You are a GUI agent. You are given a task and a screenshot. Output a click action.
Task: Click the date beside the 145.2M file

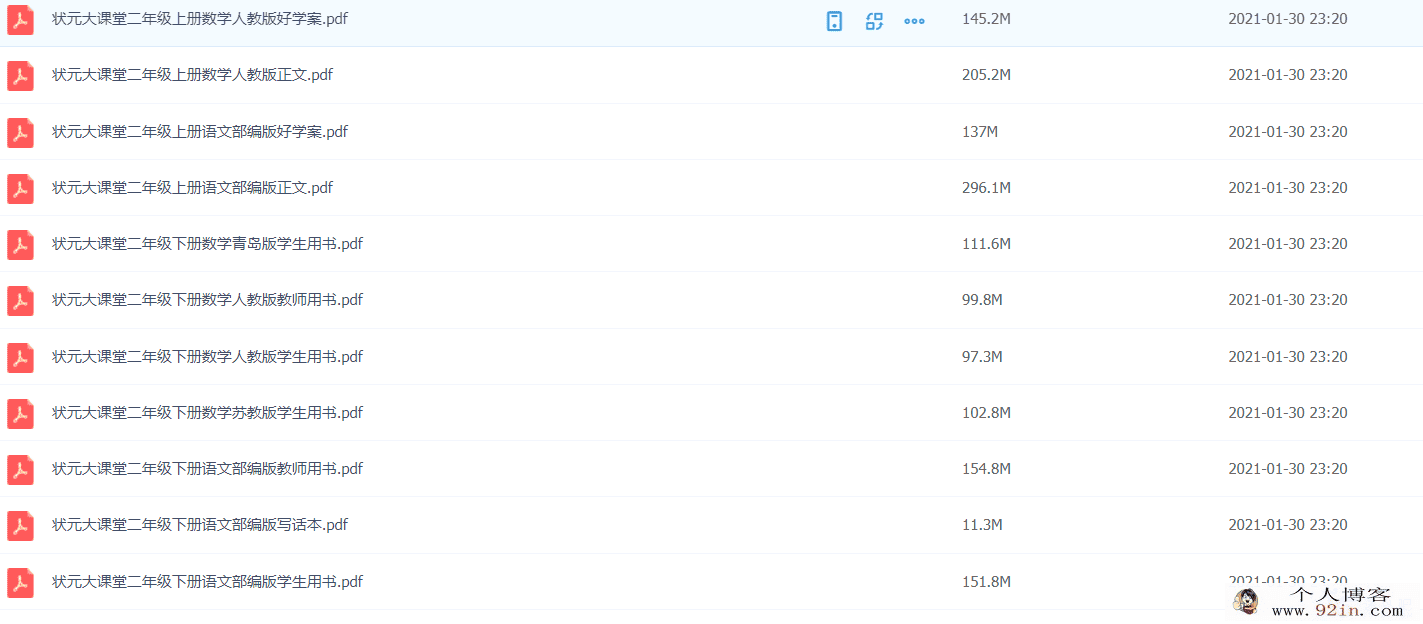coord(1288,19)
